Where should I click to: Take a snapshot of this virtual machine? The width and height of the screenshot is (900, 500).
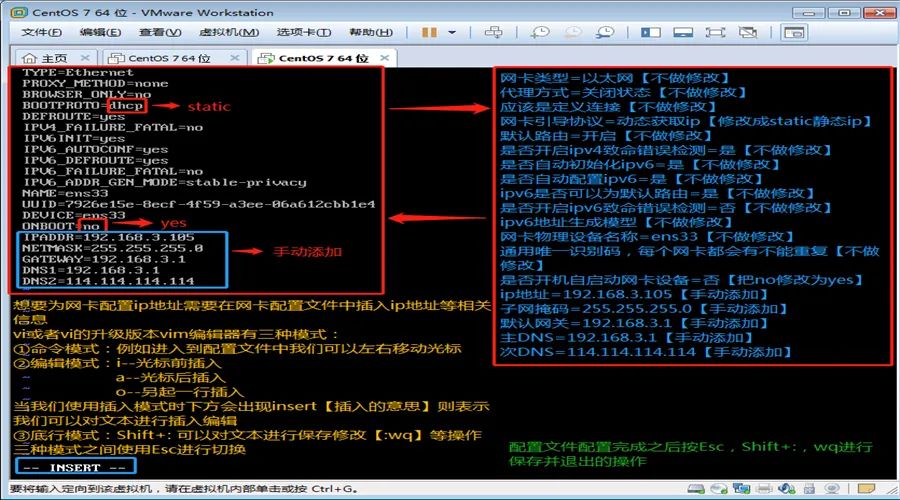click(x=540, y=32)
